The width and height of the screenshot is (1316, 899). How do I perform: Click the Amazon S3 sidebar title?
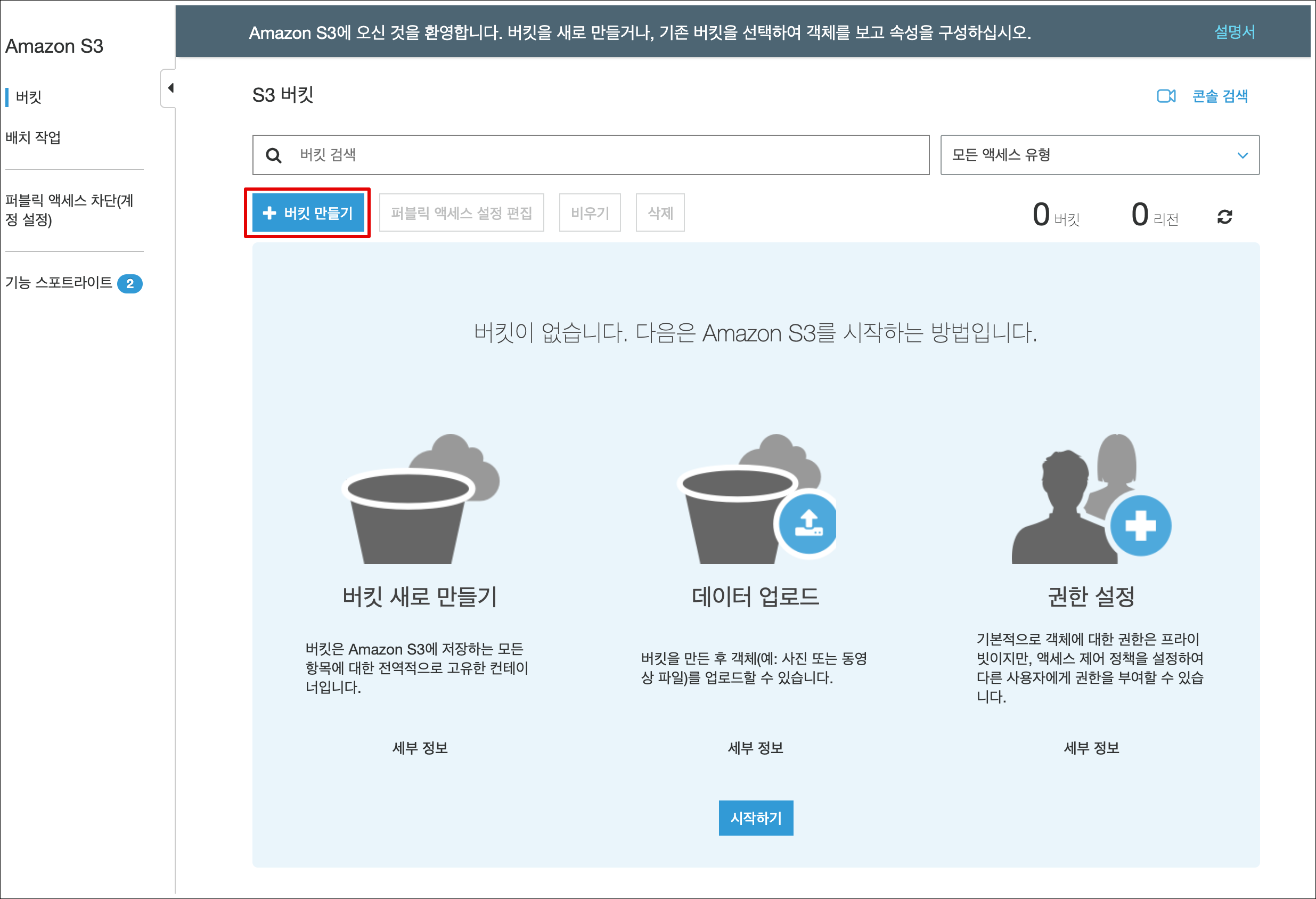(x=54, y=46)
